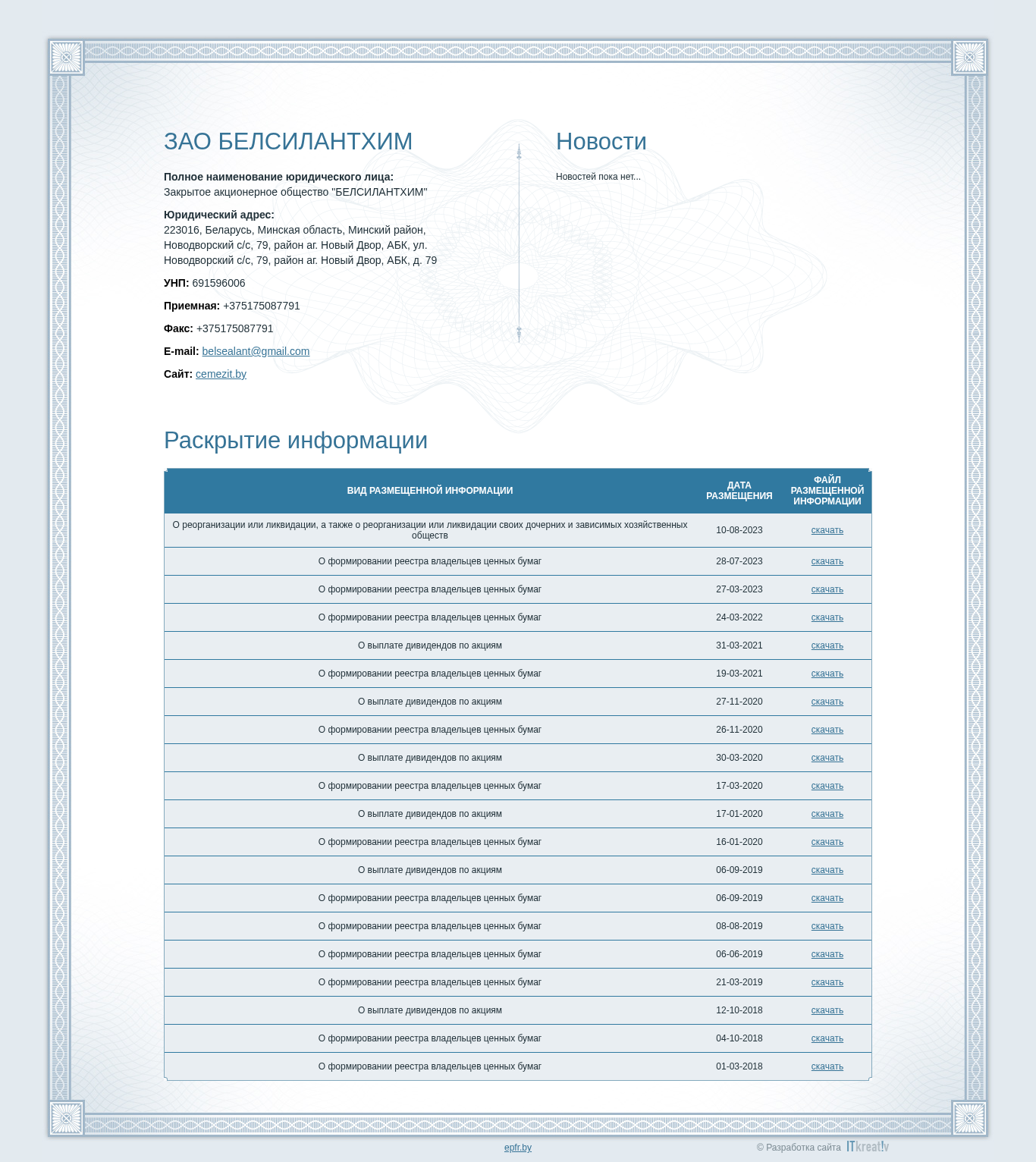Click the date cell 12-10-2018
The width and height of the screenshot is (1036, 1162).
pyautogui.click(x=739, y=1010)
